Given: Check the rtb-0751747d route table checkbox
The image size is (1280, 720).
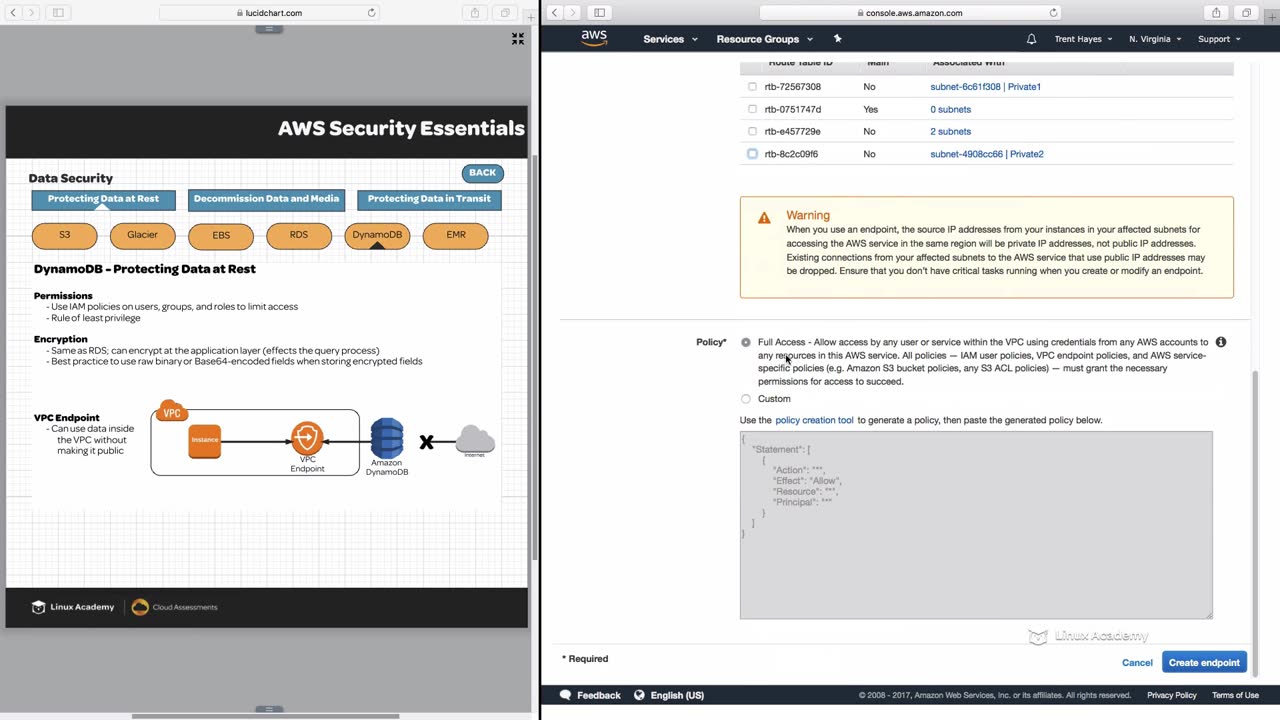Looking at the screenshot, I should tap(753, 109).
